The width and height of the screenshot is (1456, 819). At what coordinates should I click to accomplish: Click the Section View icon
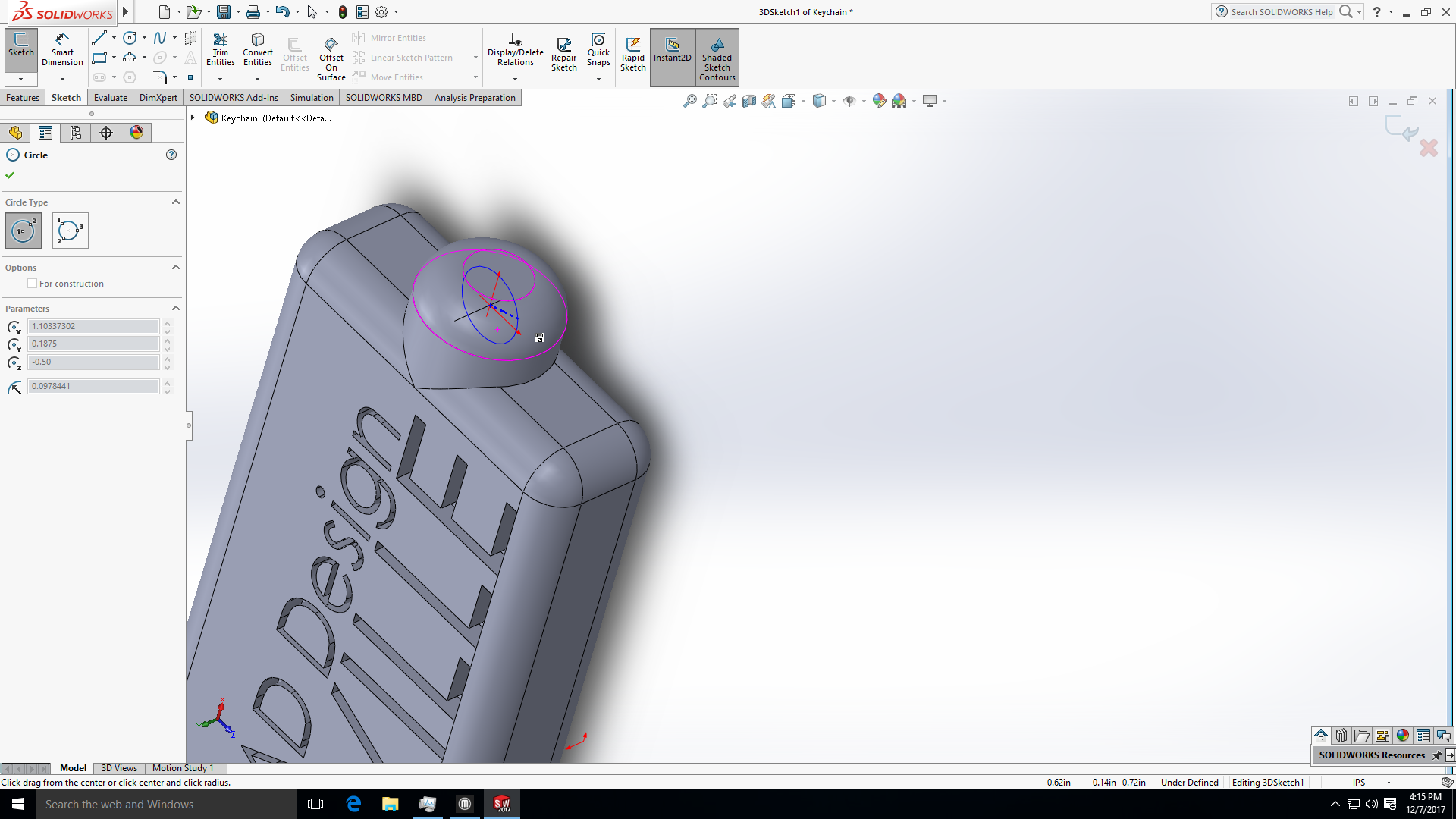(749, 100)
